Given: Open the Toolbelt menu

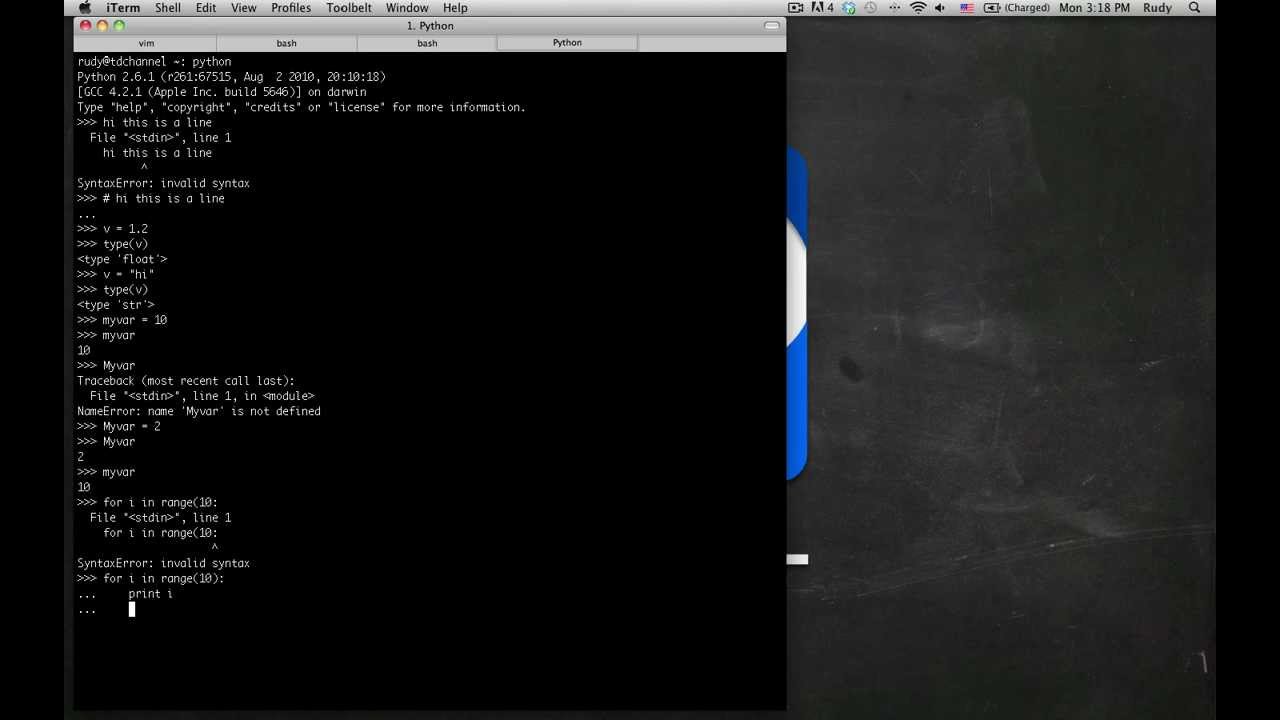Looking at the screenshot, I should coord(349,8).
